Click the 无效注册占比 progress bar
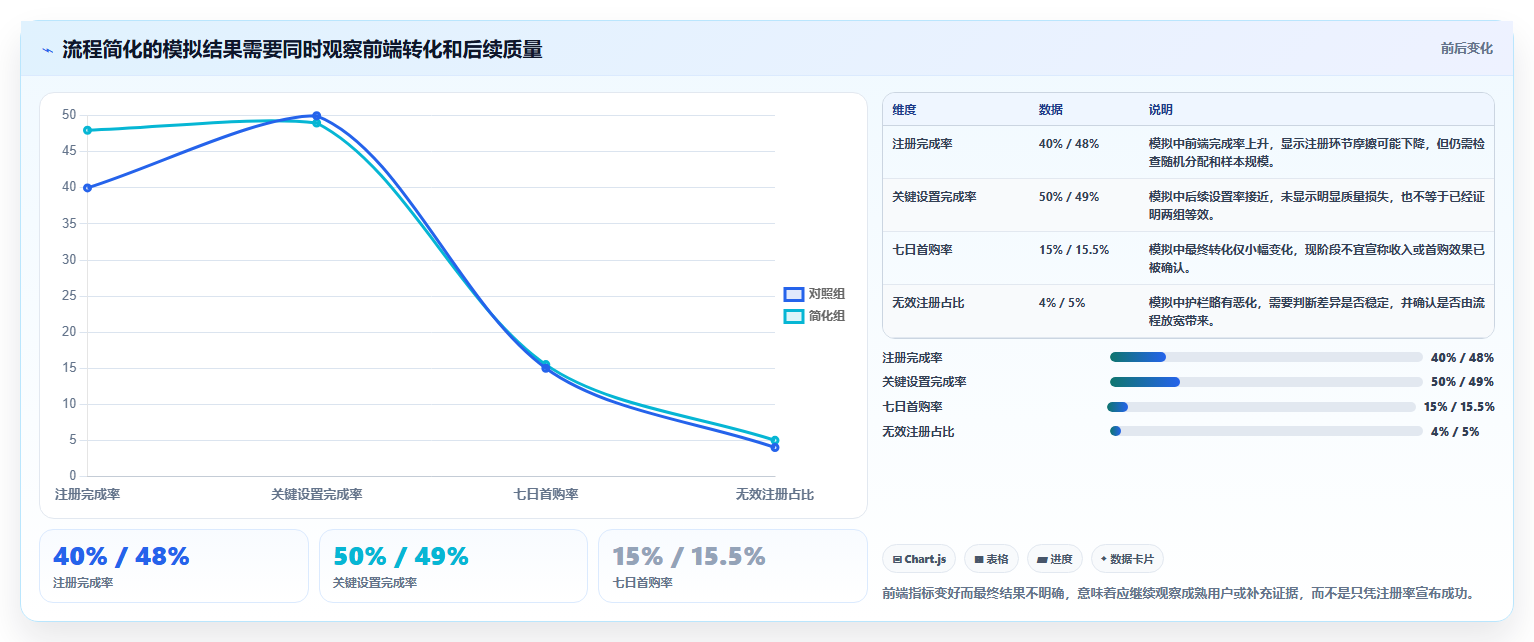This screenshot has height=642, width=1534. tap(1266, 431)
